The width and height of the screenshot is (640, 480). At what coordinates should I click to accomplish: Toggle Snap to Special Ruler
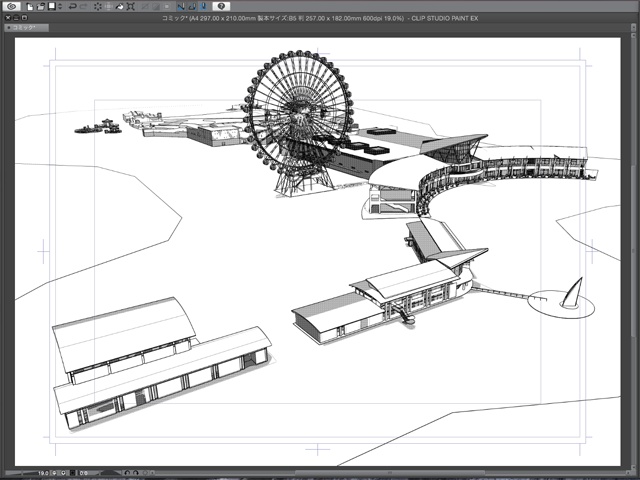(192, 7)
